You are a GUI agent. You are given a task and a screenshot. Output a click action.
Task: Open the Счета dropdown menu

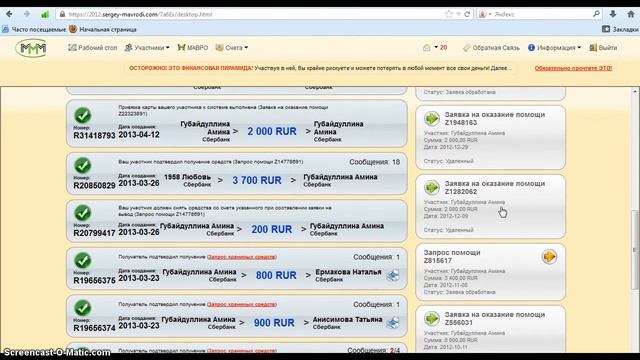[x=232, y=48]
